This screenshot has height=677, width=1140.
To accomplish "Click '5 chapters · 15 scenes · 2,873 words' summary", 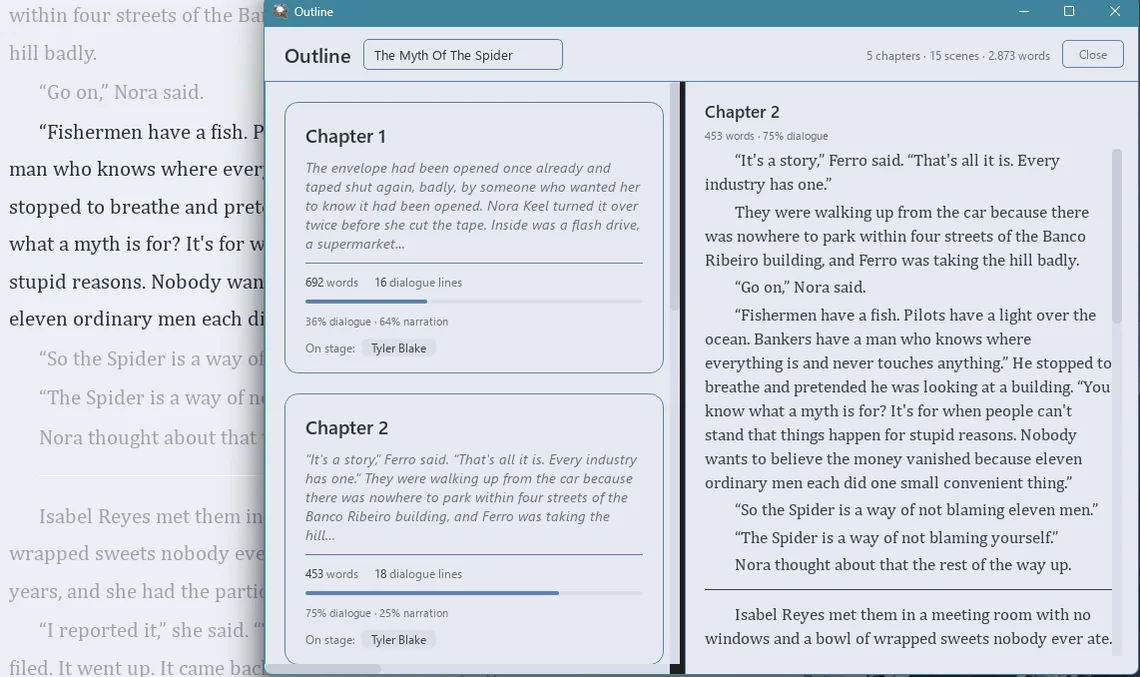I will tap(958, 55).
